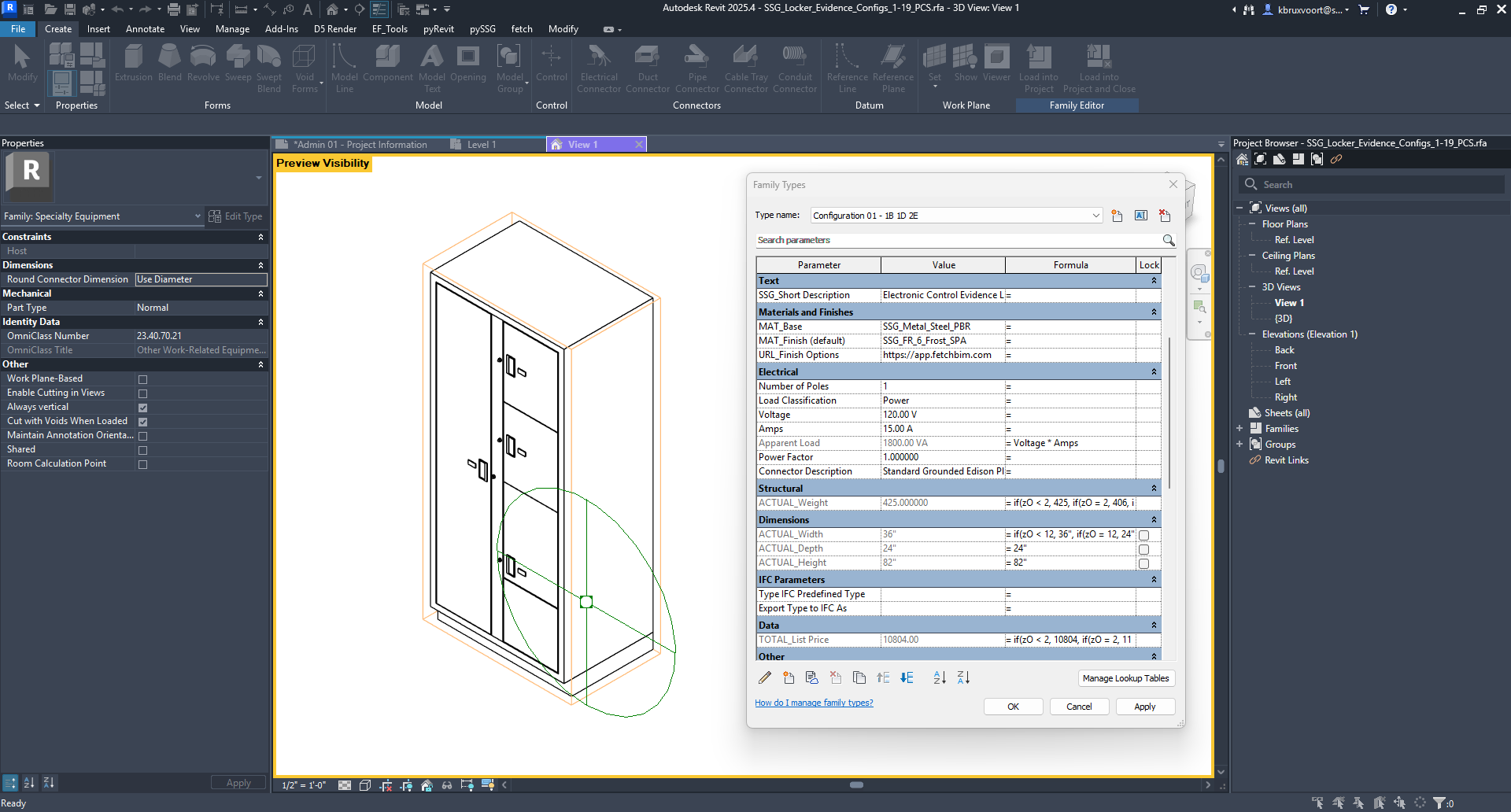Screen dimensions: 1511x812
Task: Click New Type icon beside type name
Action: tap(1117, 216)
